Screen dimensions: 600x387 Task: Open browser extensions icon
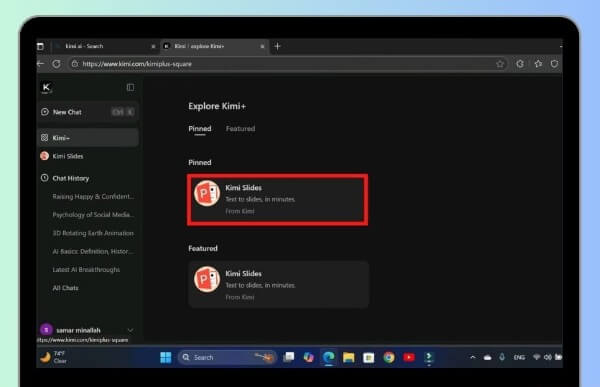[520, 64]
